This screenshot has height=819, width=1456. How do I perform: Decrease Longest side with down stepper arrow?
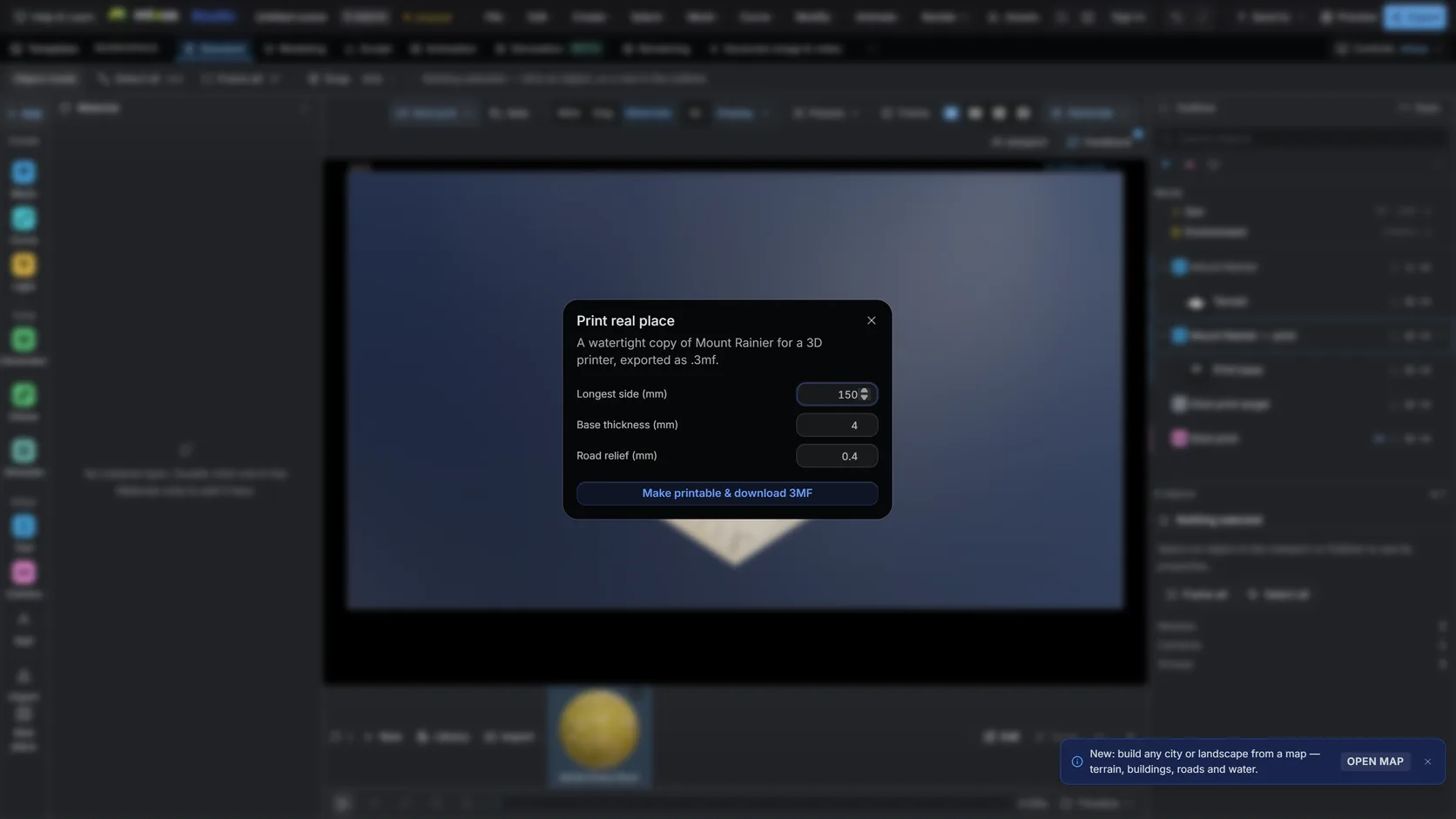(x=864, y=398)
